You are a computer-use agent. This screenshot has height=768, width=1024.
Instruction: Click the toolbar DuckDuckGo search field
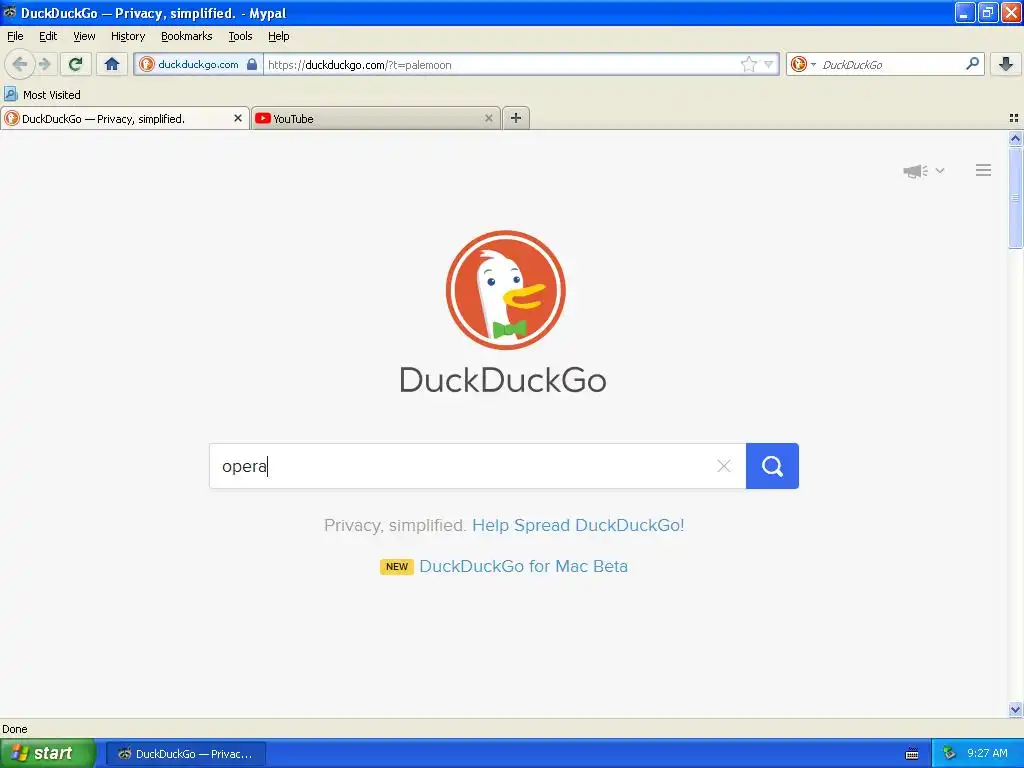pyautogui.click(x=891, y=65)
